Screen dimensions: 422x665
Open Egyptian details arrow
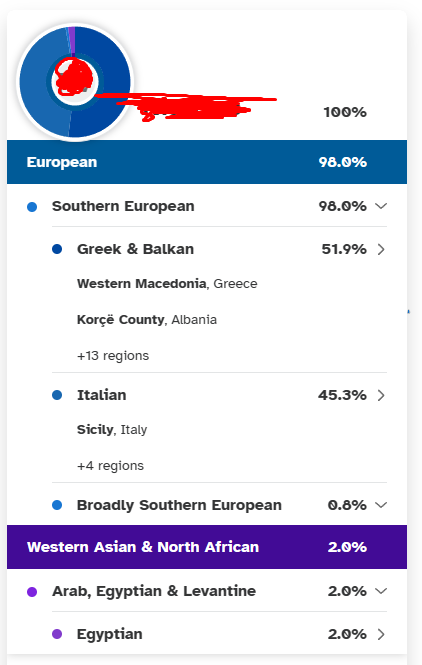pyautogui.click(x=381, y=634)
